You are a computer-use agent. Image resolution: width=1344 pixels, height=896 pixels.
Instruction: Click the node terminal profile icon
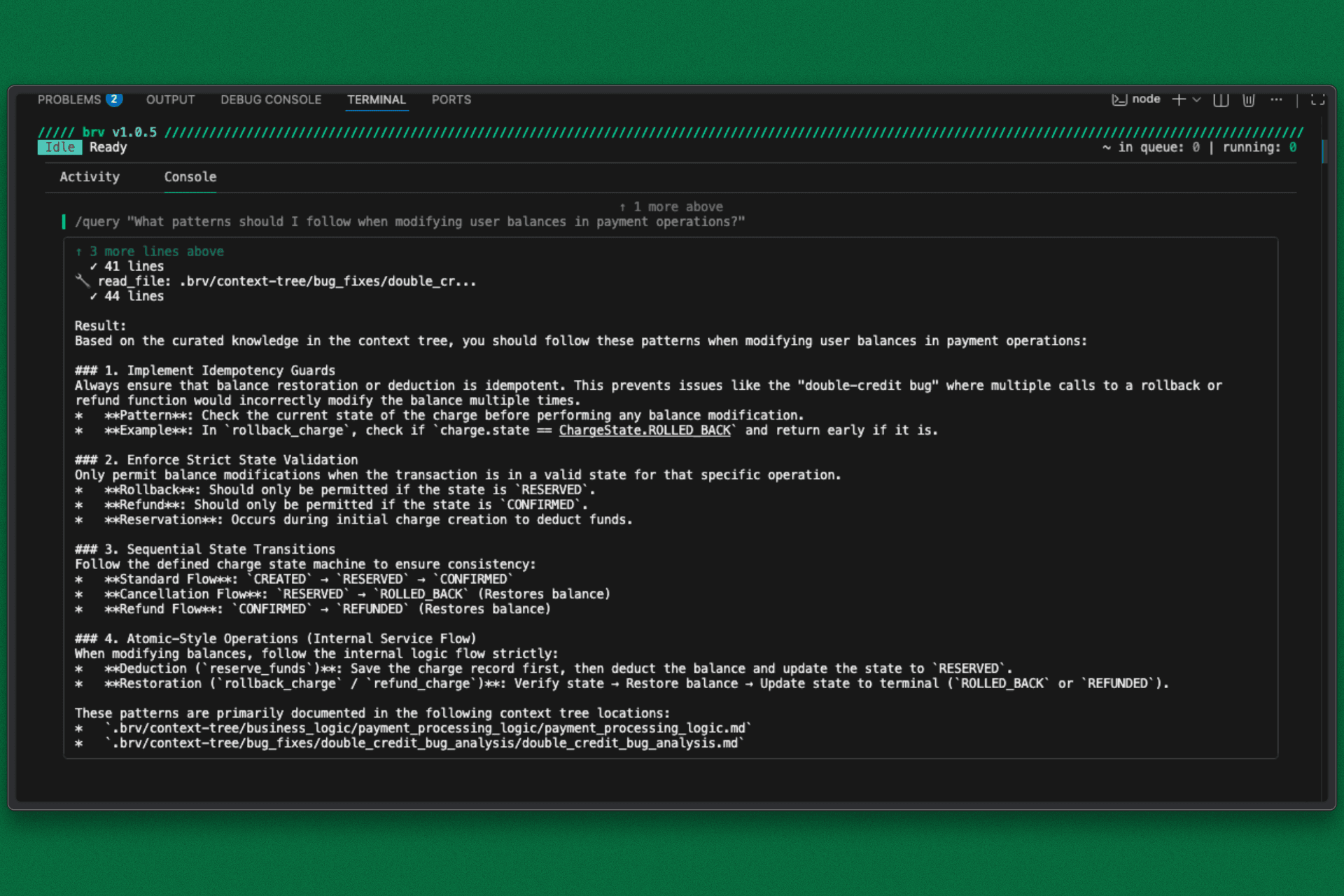click(x=1119, y=99)
